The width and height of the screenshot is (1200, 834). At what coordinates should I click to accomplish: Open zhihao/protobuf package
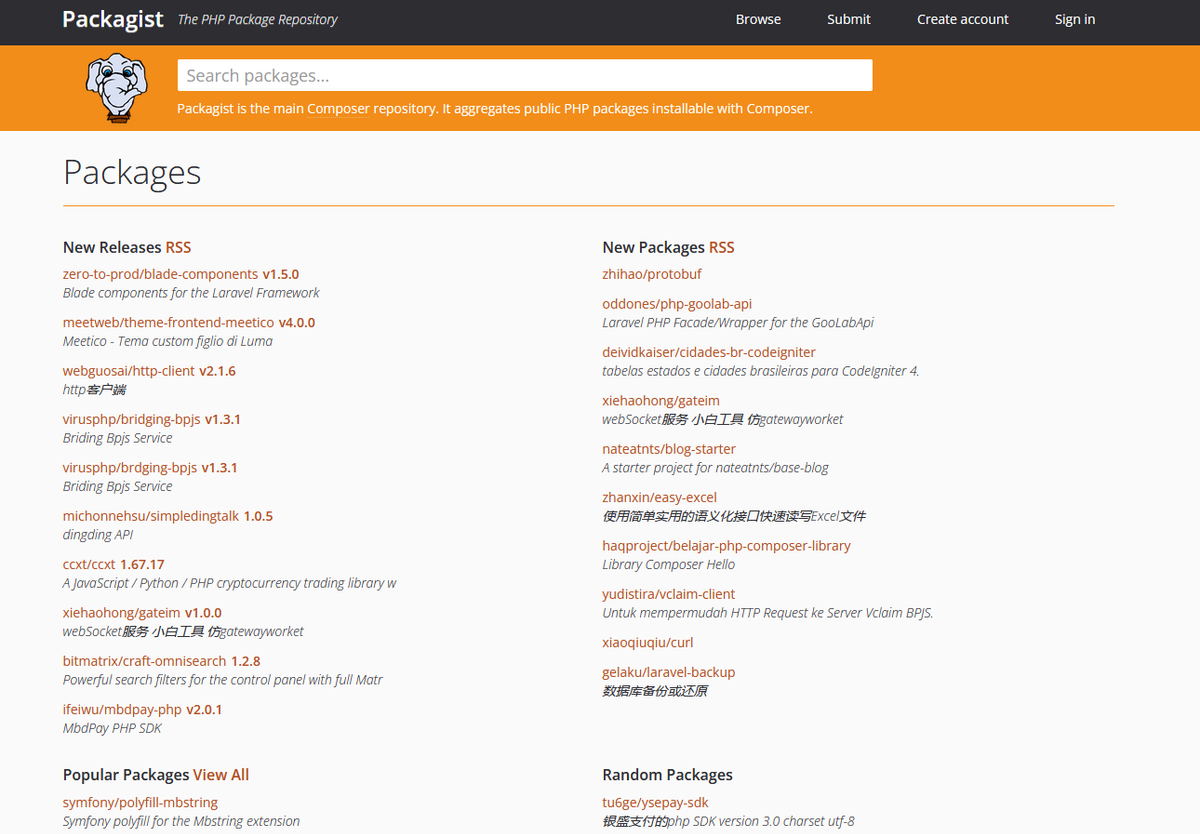coord(652,274)
